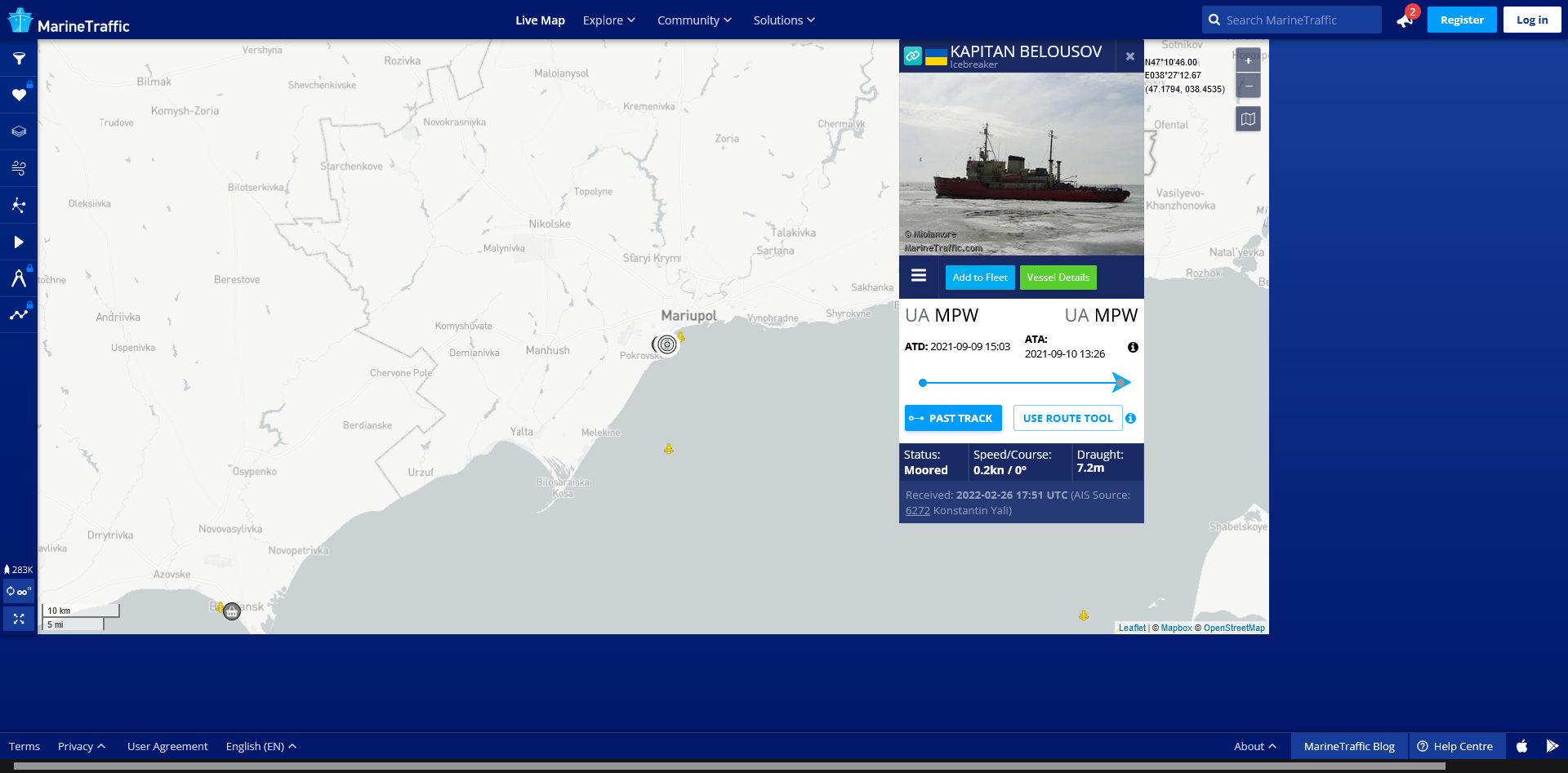Click the horizontal scrollbar at bottom

point(729,766)
